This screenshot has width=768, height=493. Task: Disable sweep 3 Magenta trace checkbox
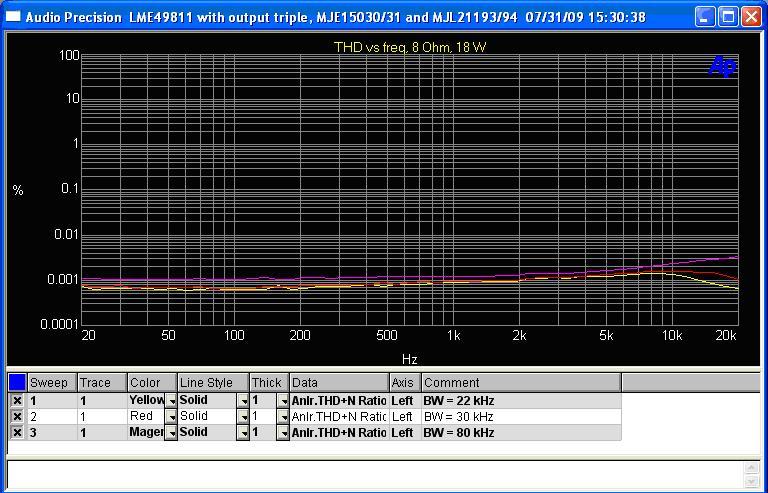click(x=17, y=433)
